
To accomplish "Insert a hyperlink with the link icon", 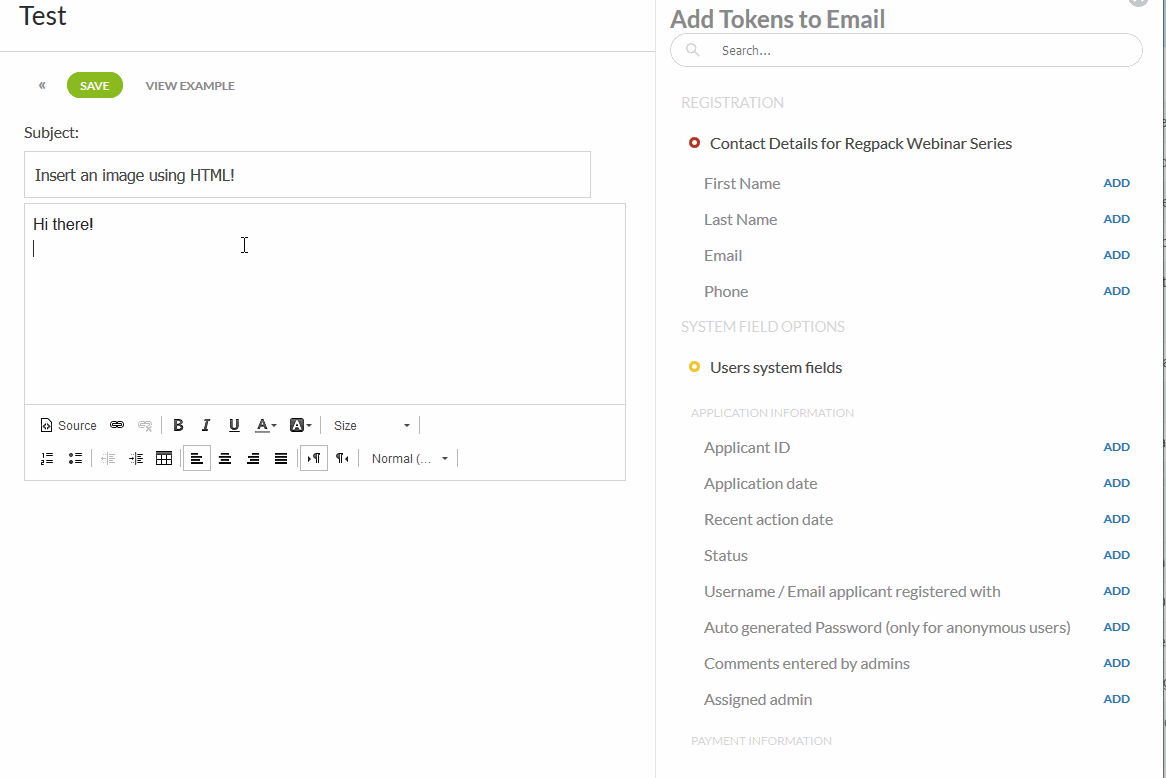I will [117, 425].
